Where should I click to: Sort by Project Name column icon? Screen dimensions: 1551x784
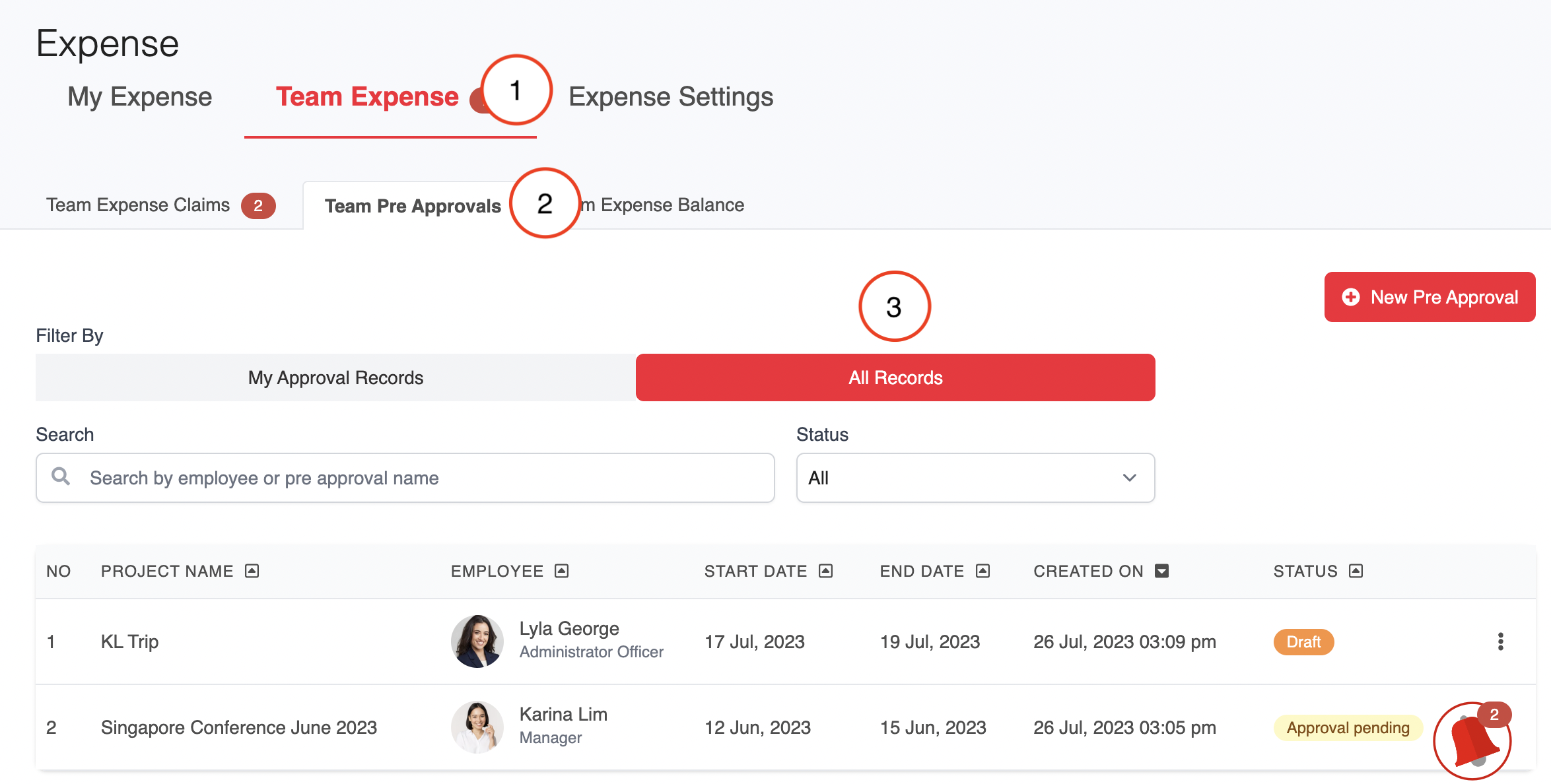[x=252, y=571]
